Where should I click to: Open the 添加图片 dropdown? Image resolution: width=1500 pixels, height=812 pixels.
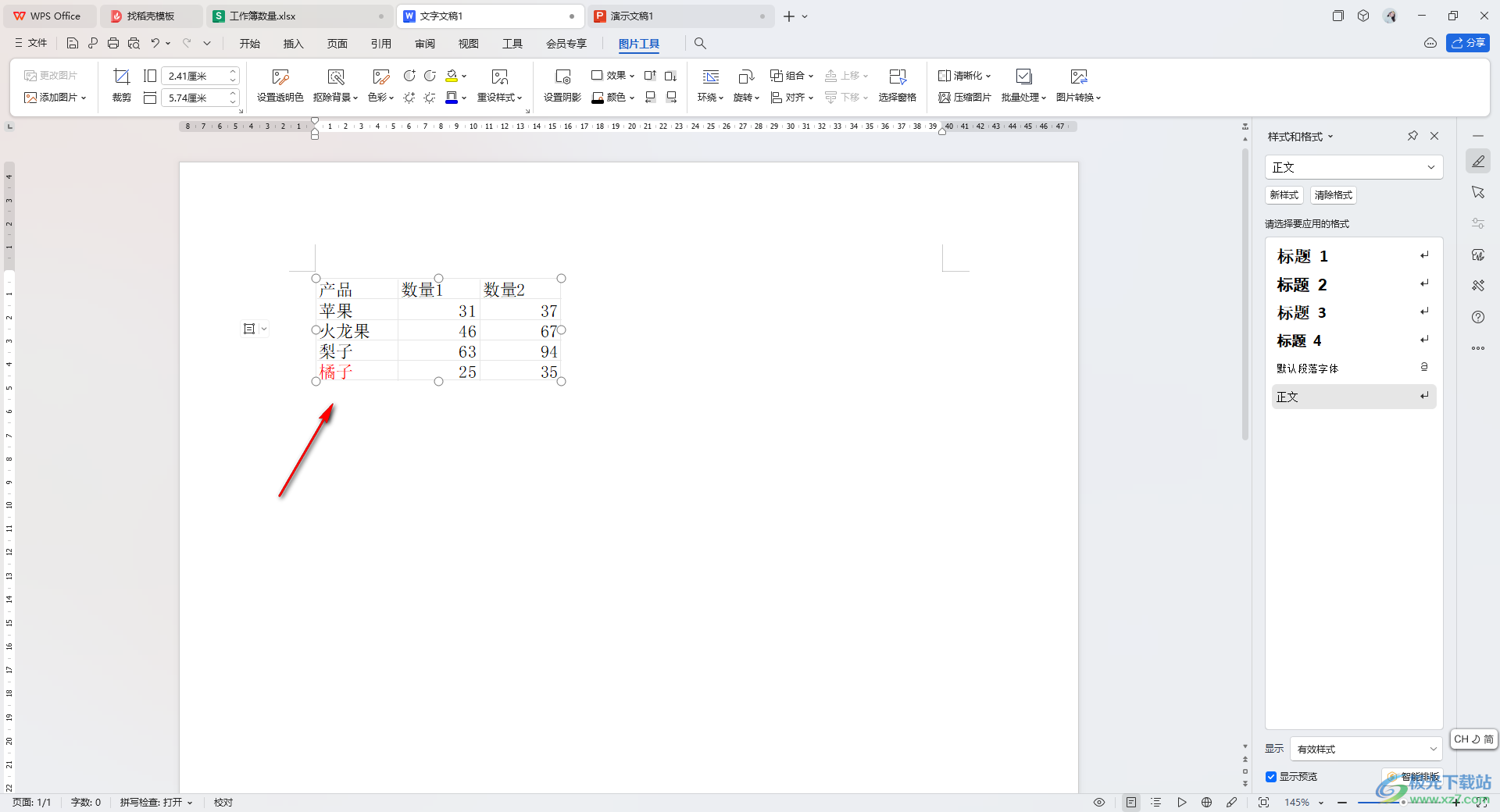[x=55, y=98]
